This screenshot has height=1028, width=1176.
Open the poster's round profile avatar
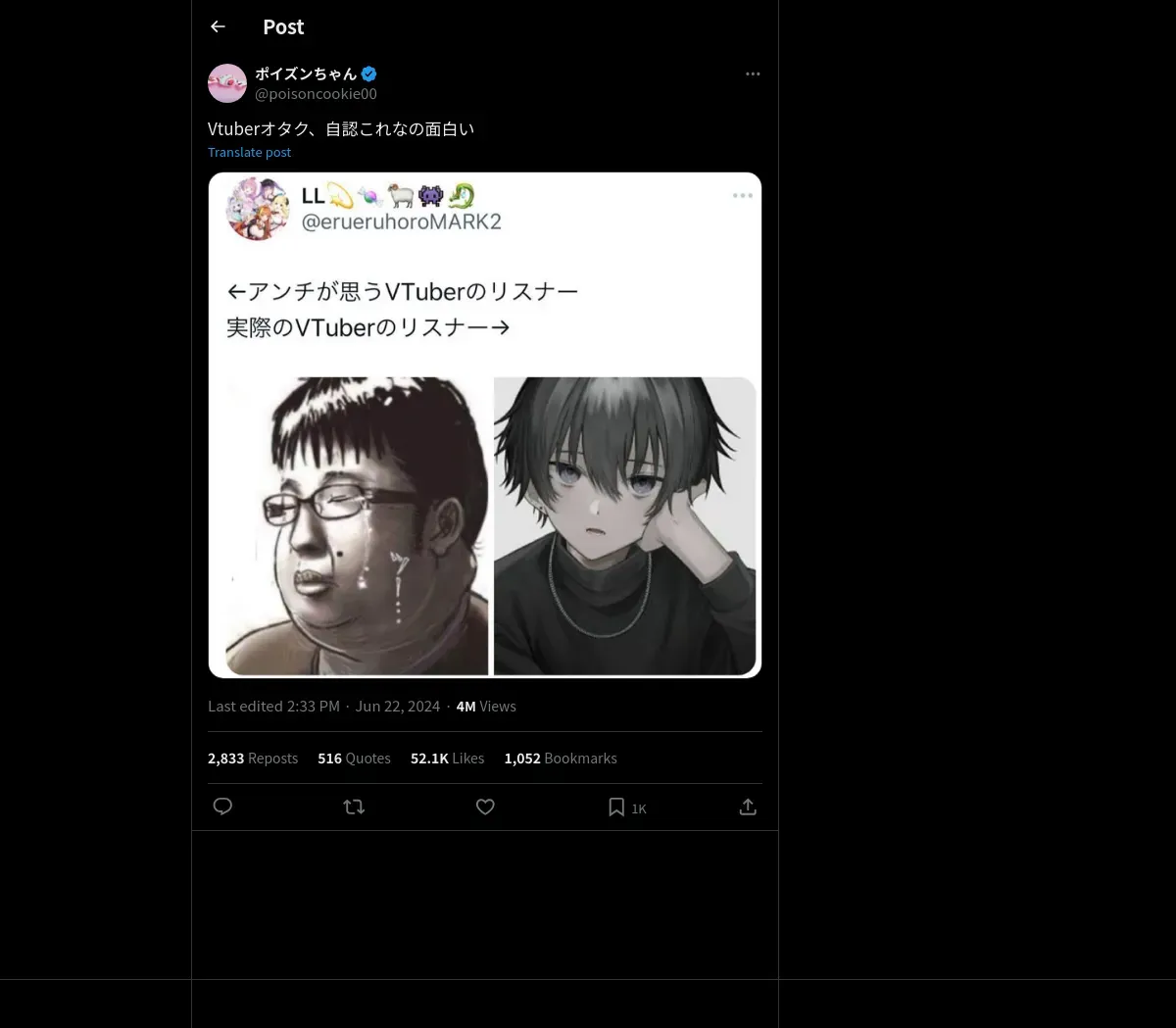(x=227, y=83)
